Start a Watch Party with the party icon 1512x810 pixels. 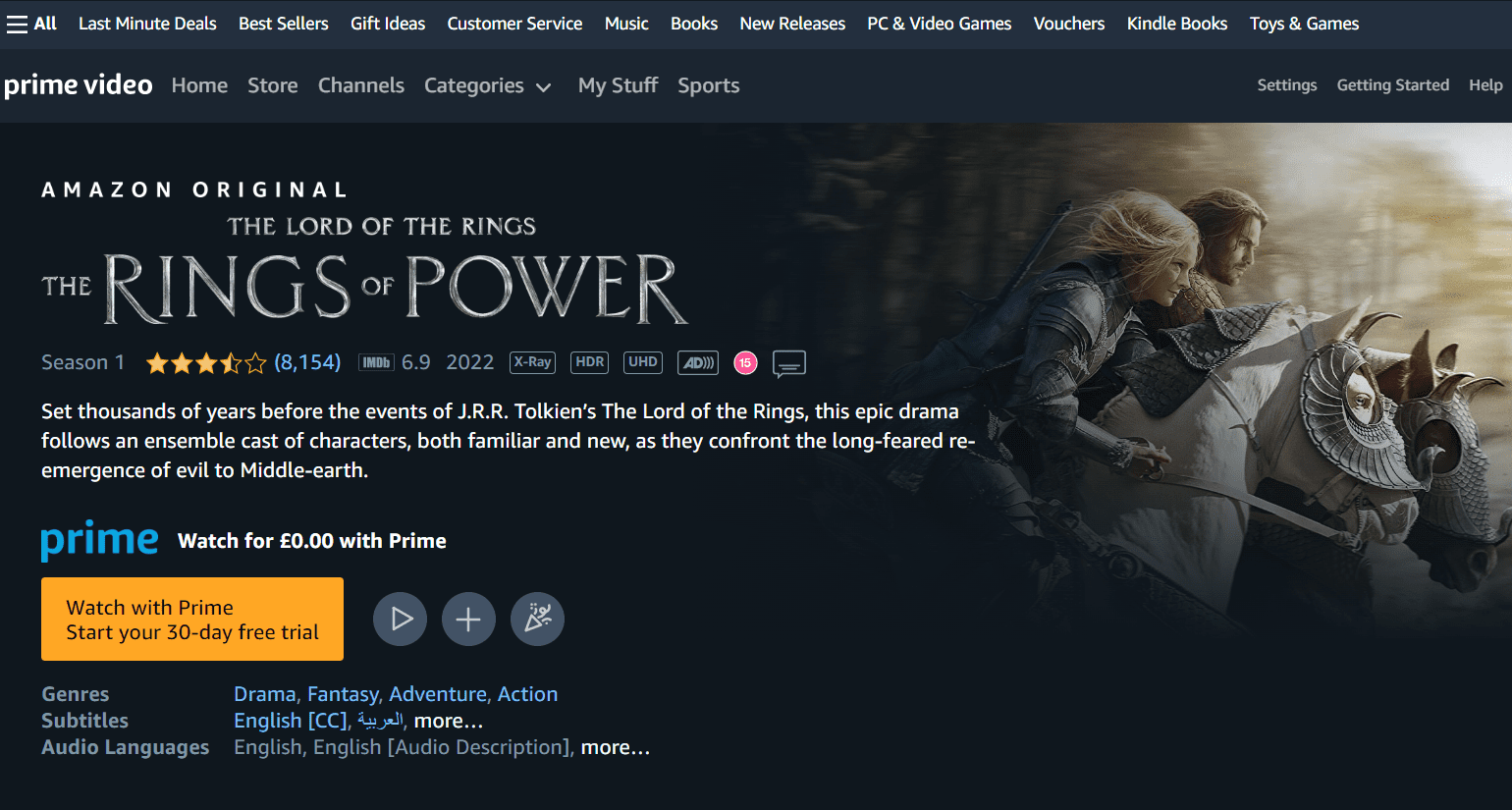(x=537, y=619)
